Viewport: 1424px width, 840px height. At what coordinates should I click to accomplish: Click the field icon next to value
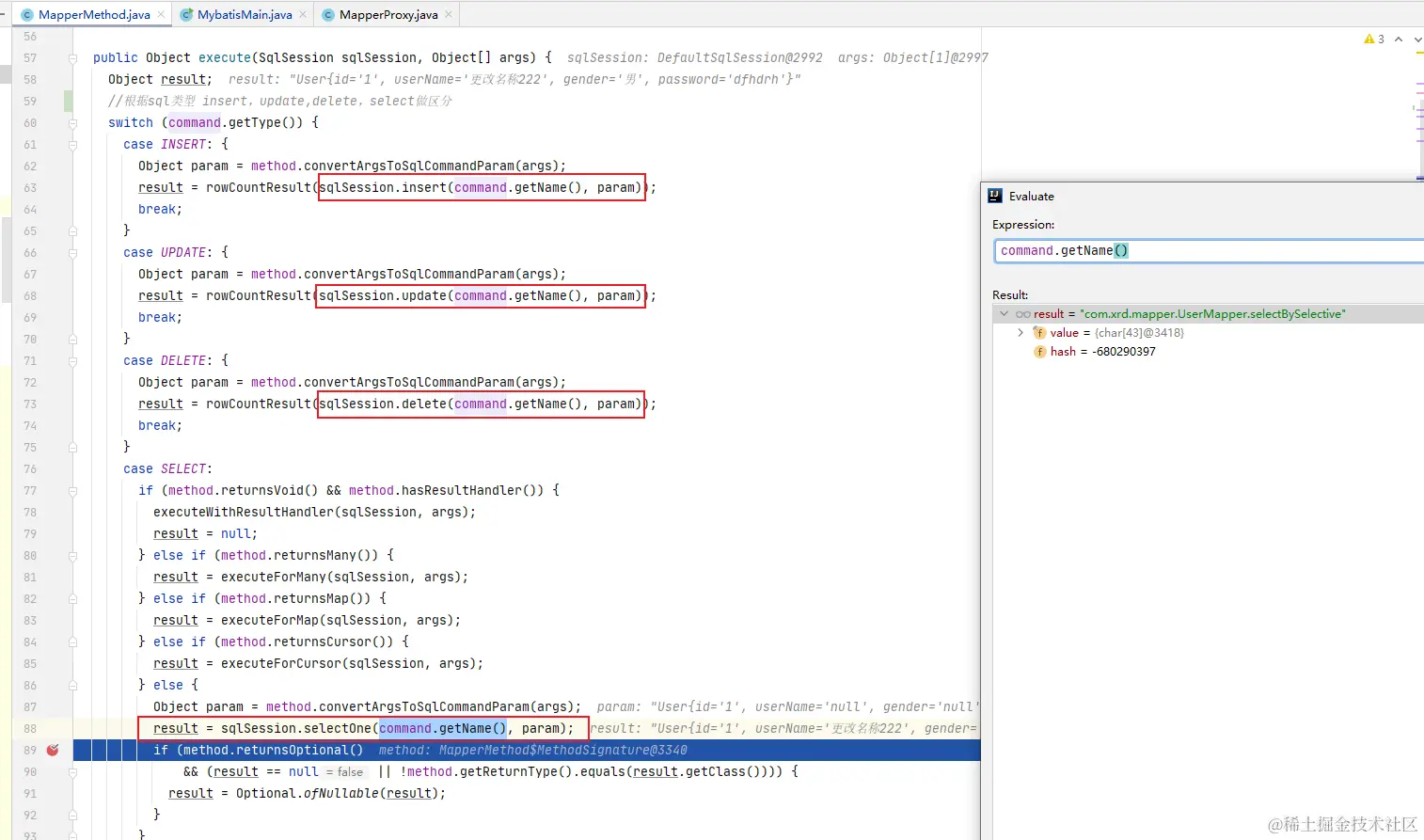[1039, 332]
